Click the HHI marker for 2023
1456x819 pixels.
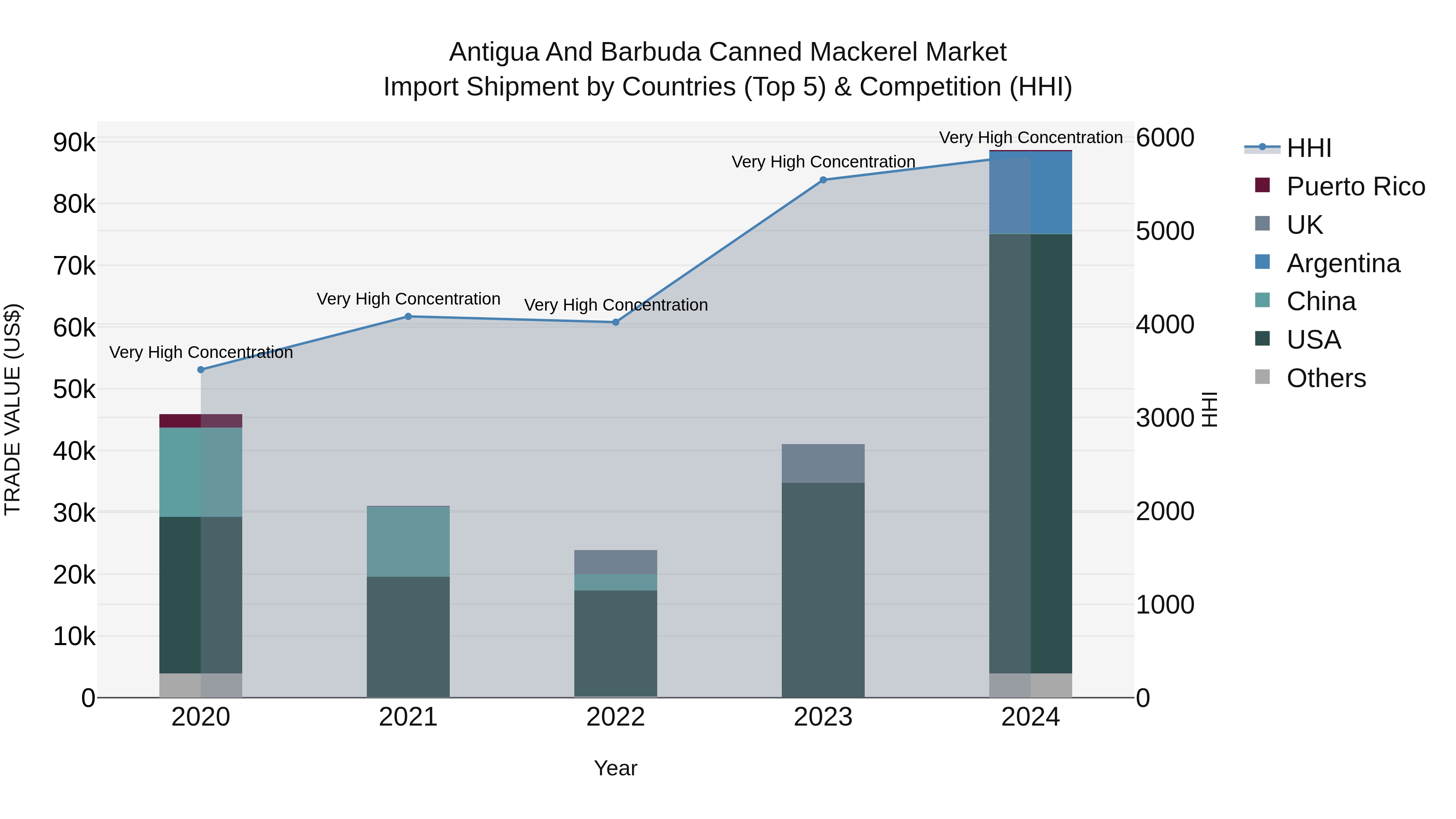pos(823,180)
